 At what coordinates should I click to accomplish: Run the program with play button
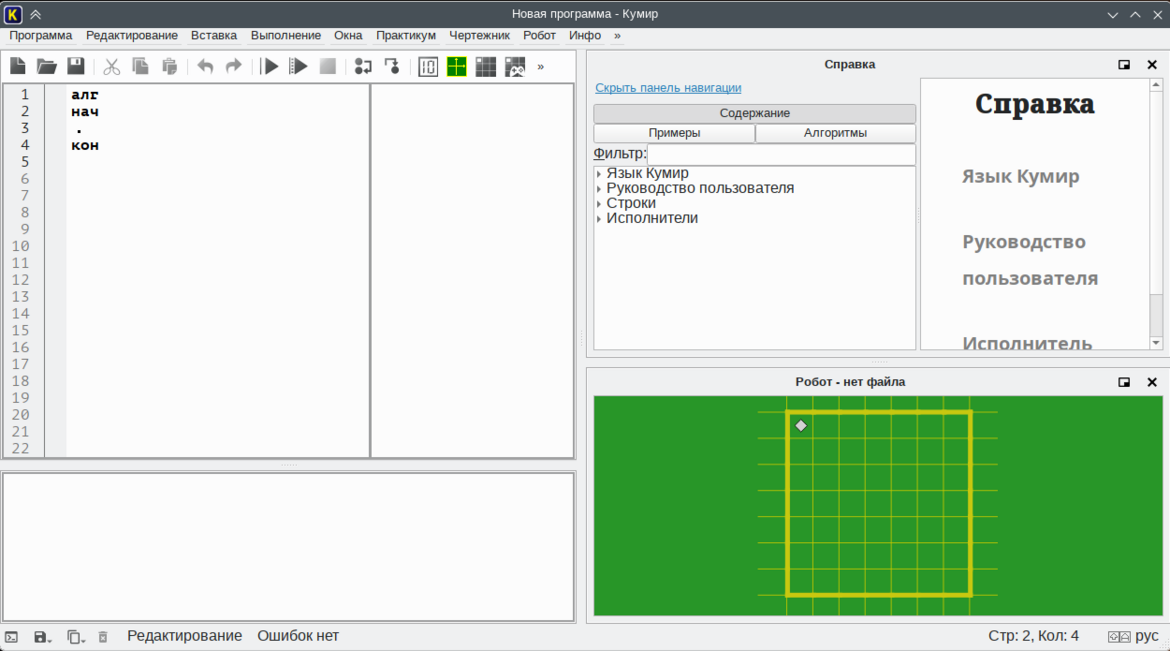pyautogui.click(x=269, y=66)
